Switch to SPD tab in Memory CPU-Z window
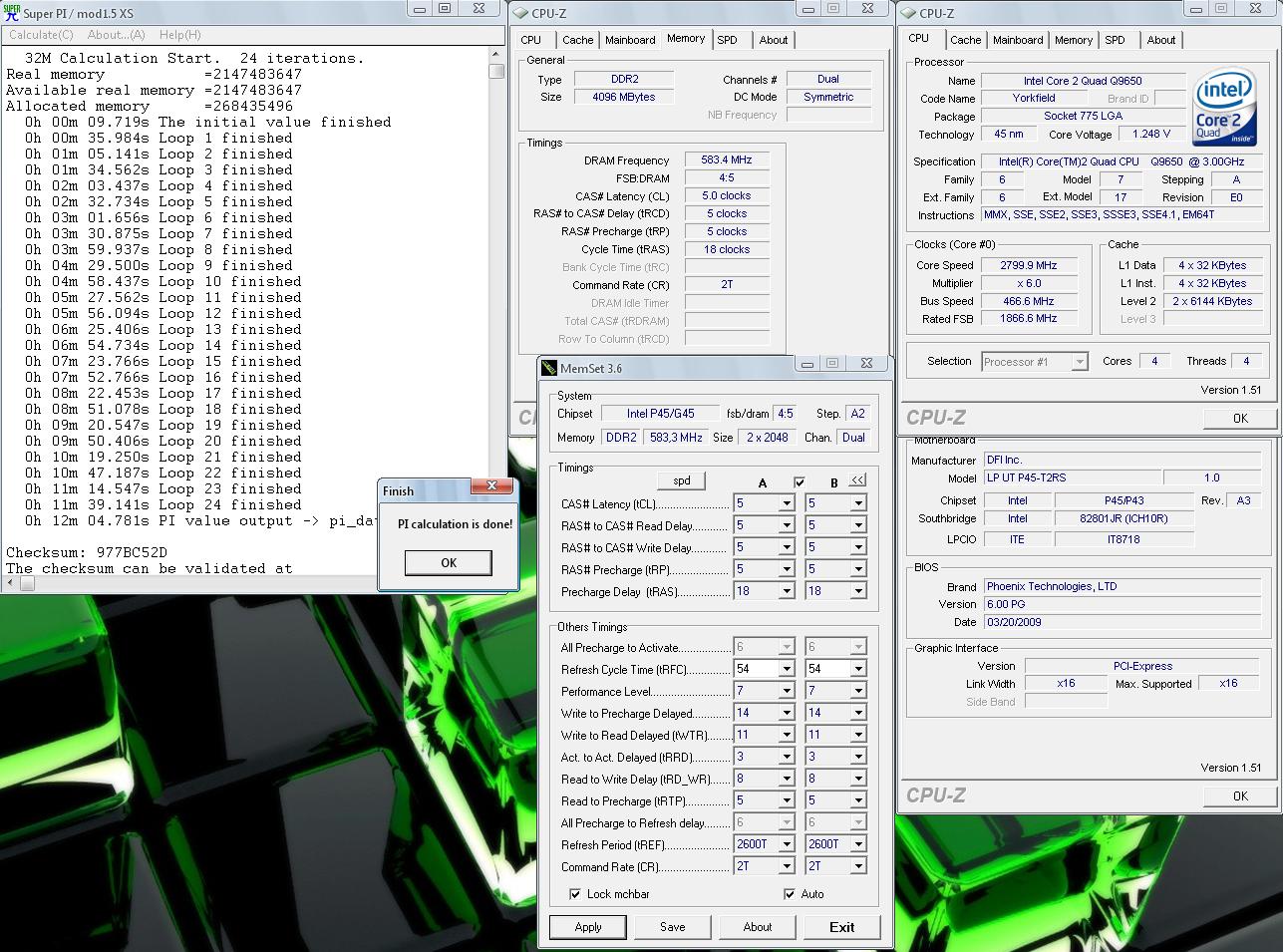 (x=728, y=40)
